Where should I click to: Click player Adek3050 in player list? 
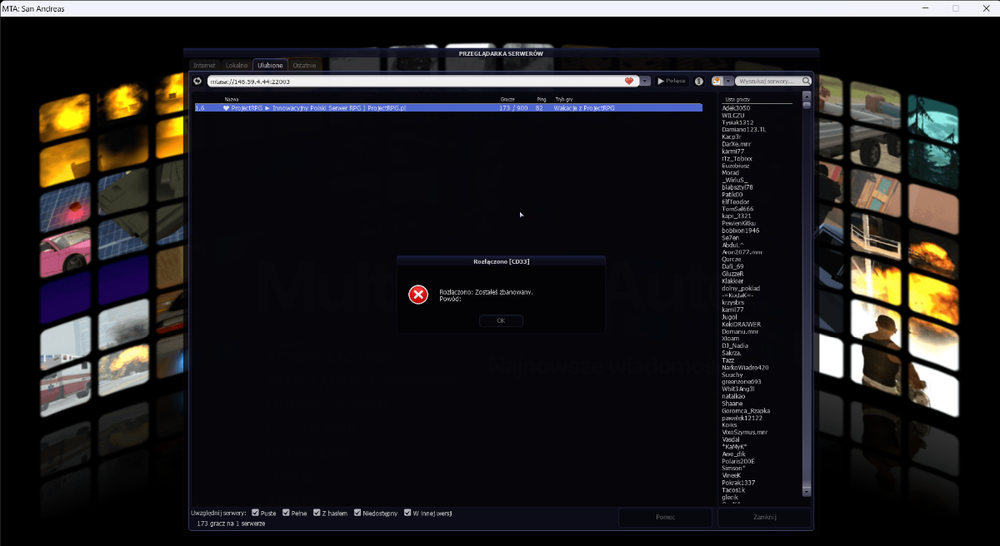[x=736, y=108]
